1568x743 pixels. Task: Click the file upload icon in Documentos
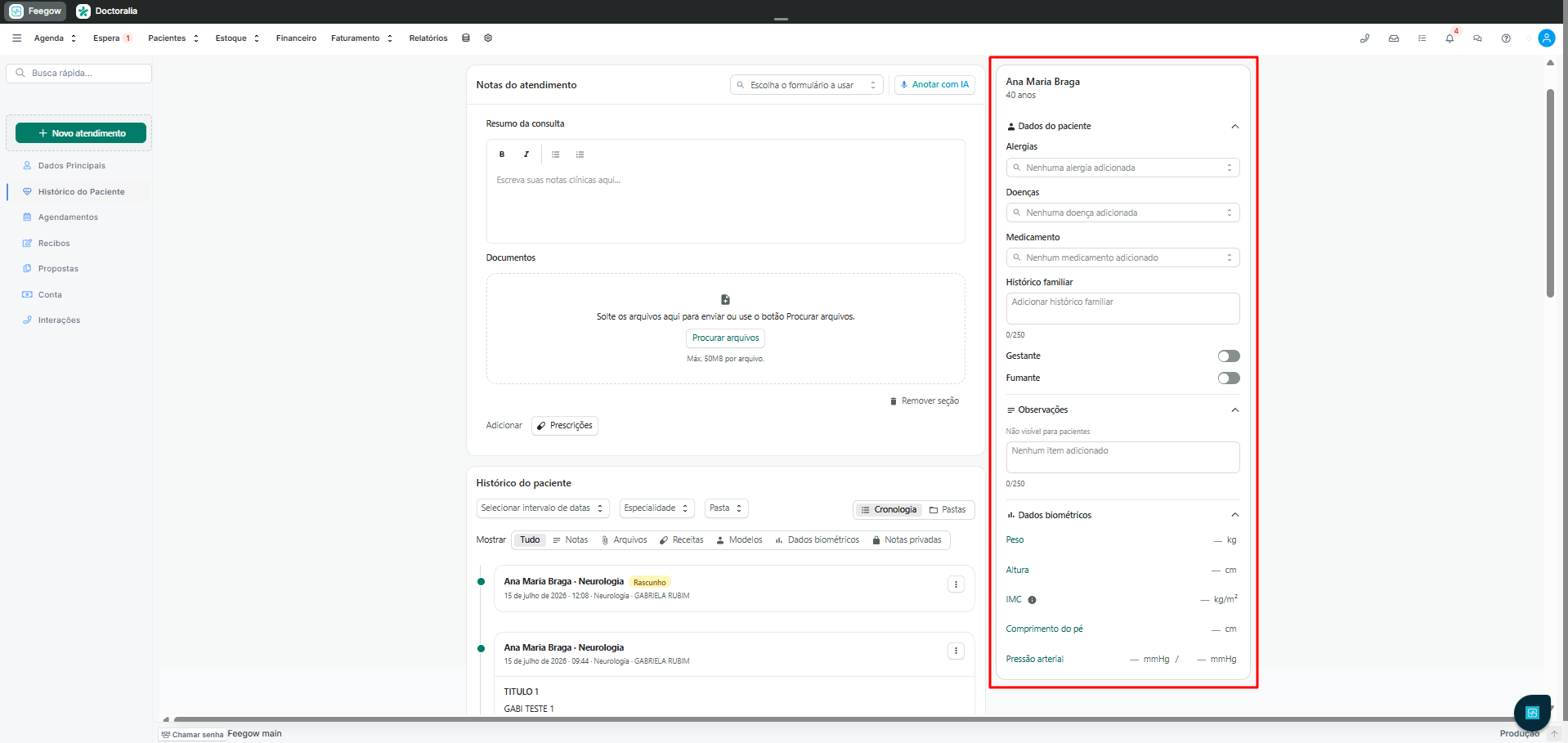point(725,300)
